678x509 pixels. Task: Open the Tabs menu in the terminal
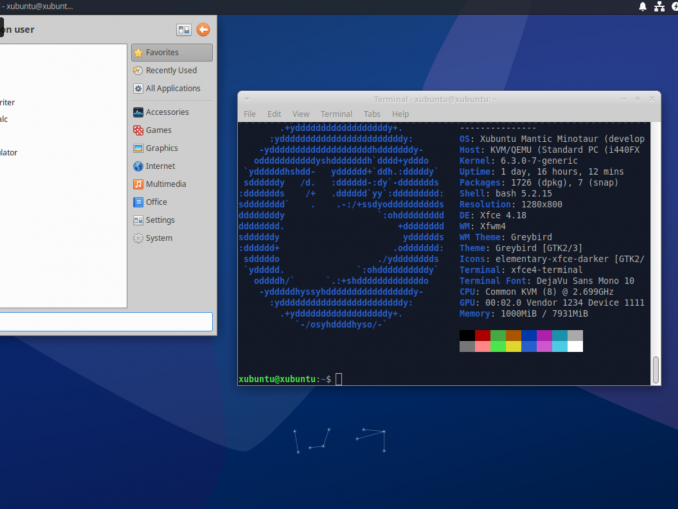372,114
